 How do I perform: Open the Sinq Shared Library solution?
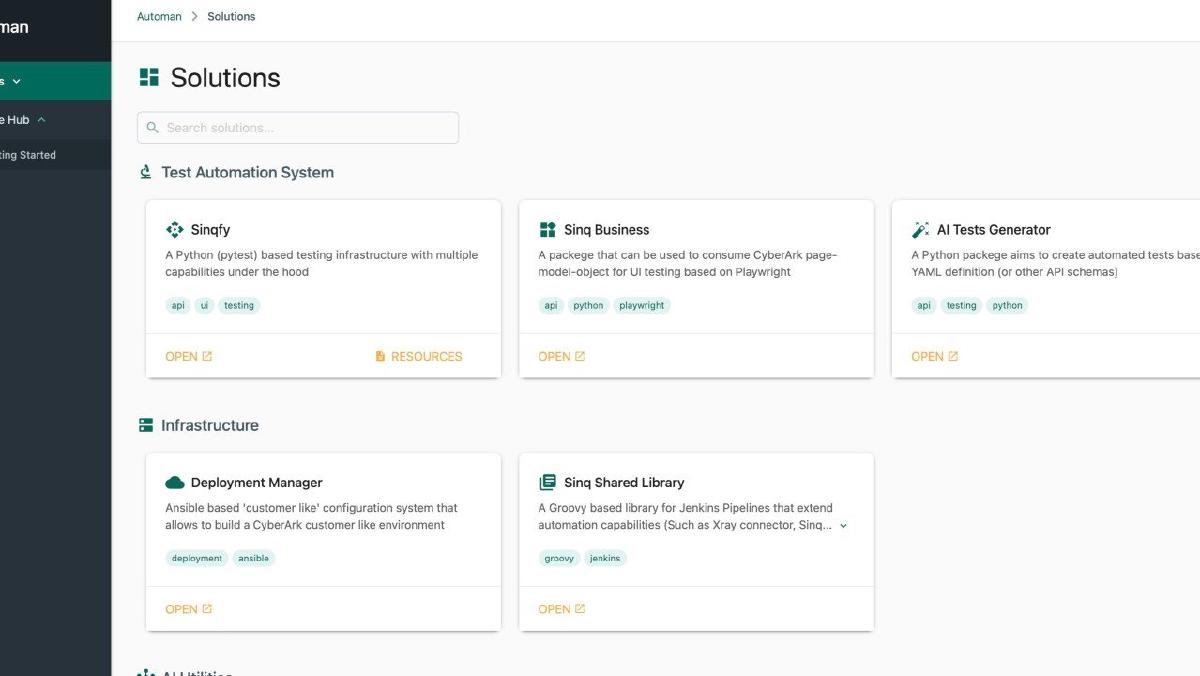[562, 609]
